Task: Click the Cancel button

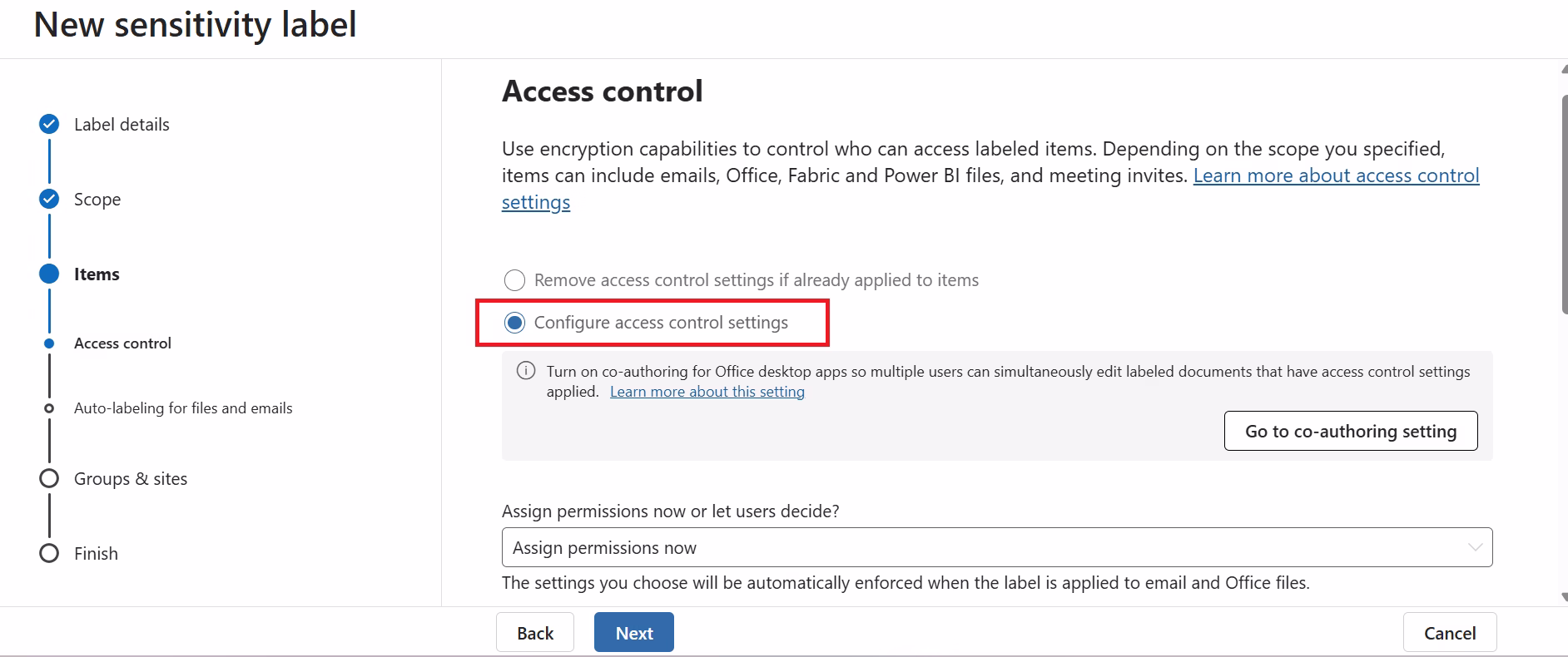Action: pyautogui.click(x=1450, y=633)
